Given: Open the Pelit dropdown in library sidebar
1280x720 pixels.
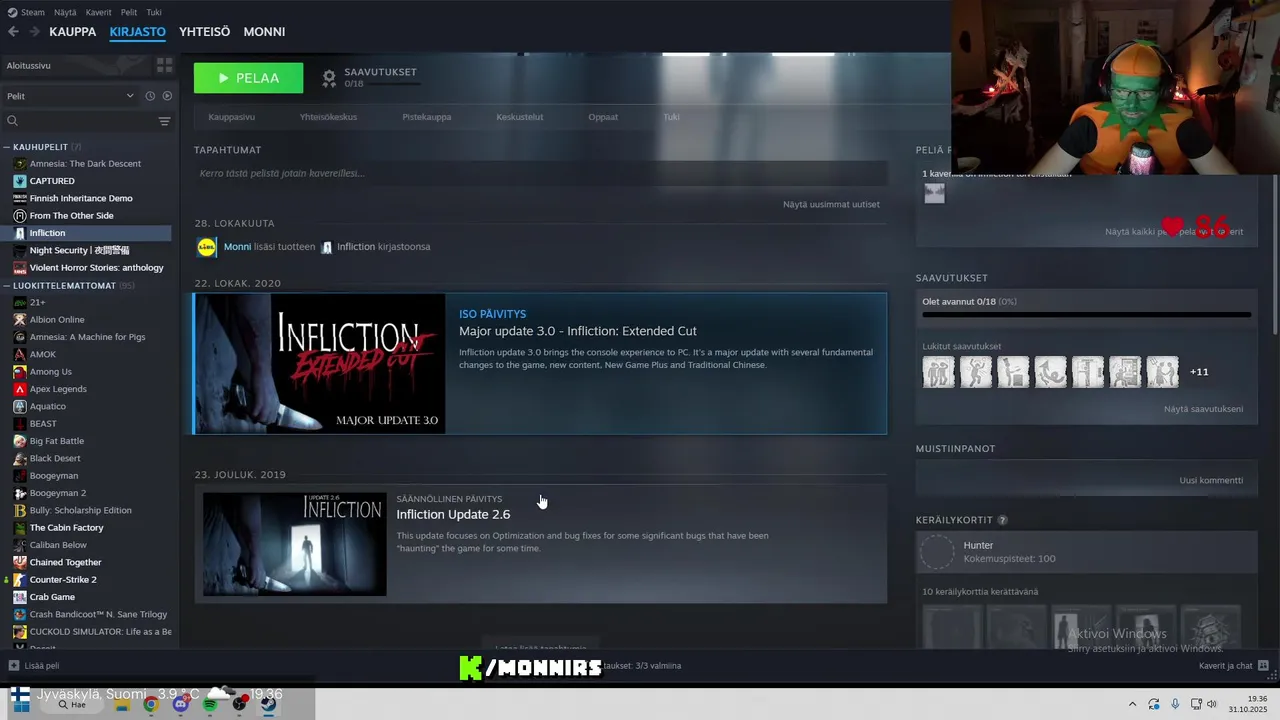Looking at the screenshot, I should tap(70, 96).
